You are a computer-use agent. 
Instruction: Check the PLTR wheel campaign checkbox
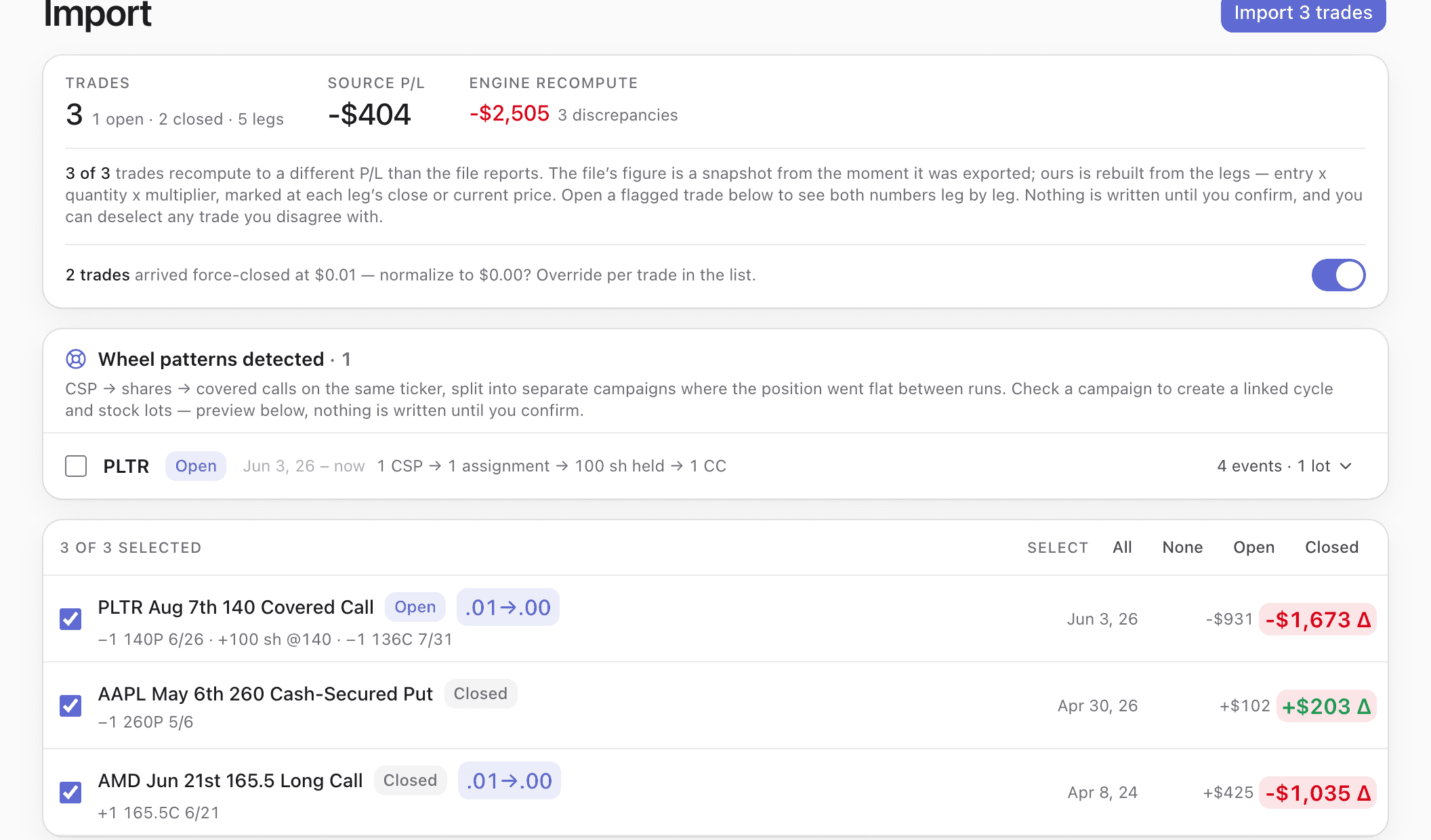coord(76,466)
